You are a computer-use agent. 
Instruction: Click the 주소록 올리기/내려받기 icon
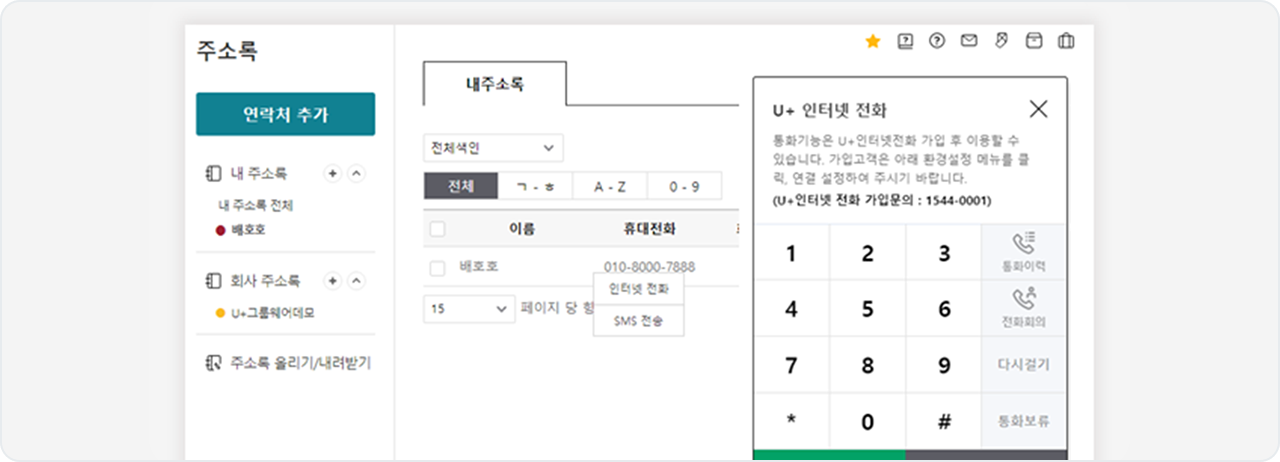212,362
